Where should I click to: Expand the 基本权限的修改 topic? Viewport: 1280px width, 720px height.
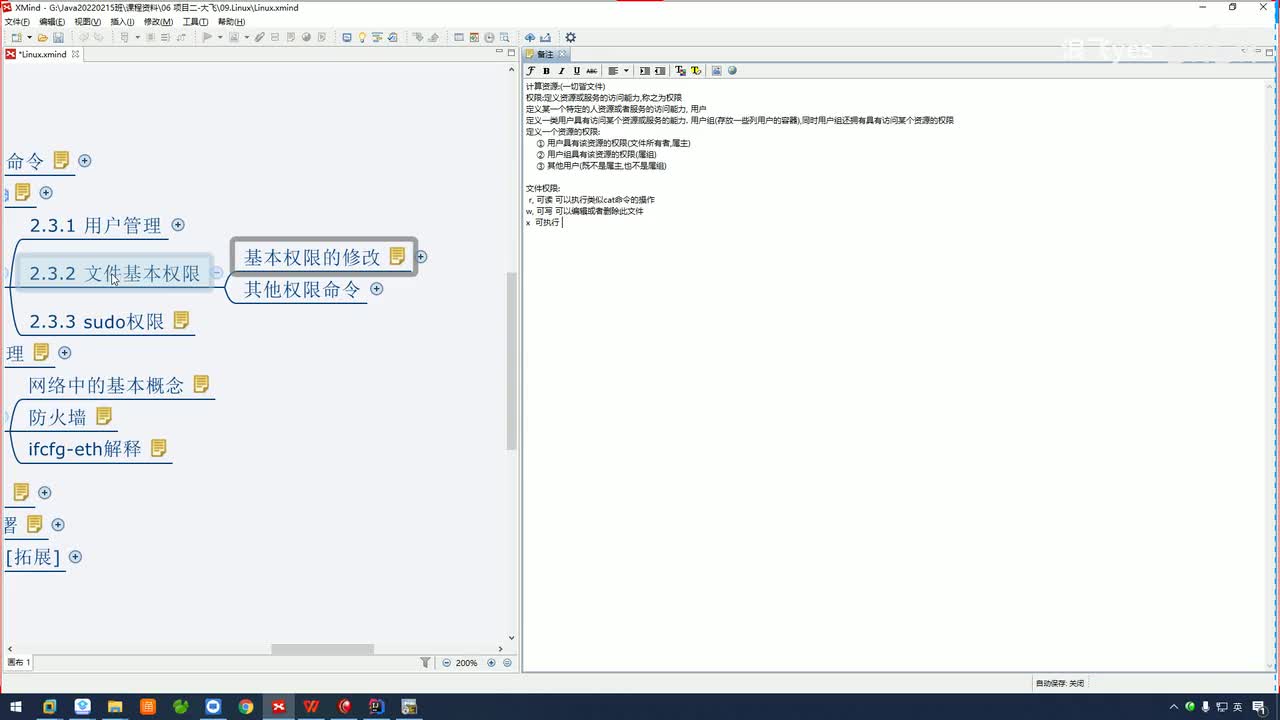pyautogui.click(x=421, y=257)
